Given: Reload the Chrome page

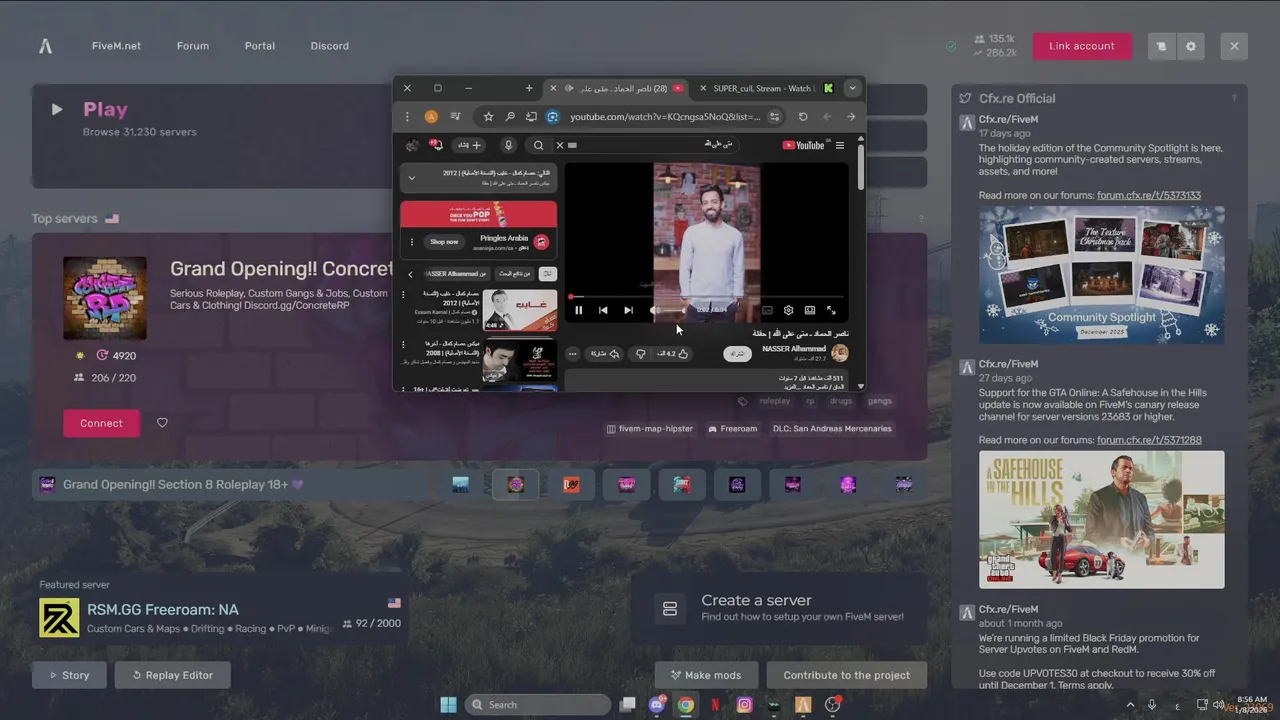Looking at the screenshot, I should pos(803,117).
